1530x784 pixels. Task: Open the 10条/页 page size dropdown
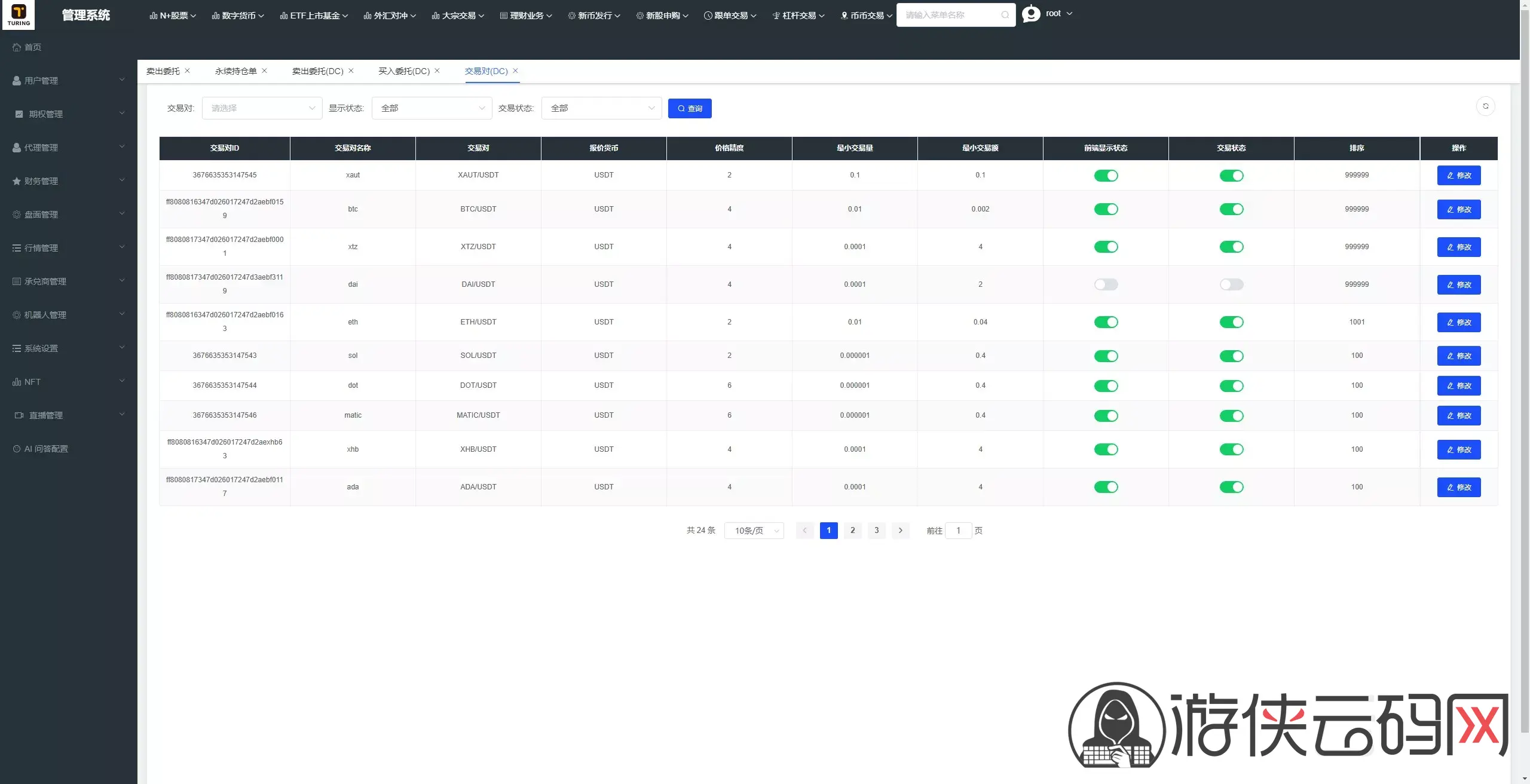point(754,531)
